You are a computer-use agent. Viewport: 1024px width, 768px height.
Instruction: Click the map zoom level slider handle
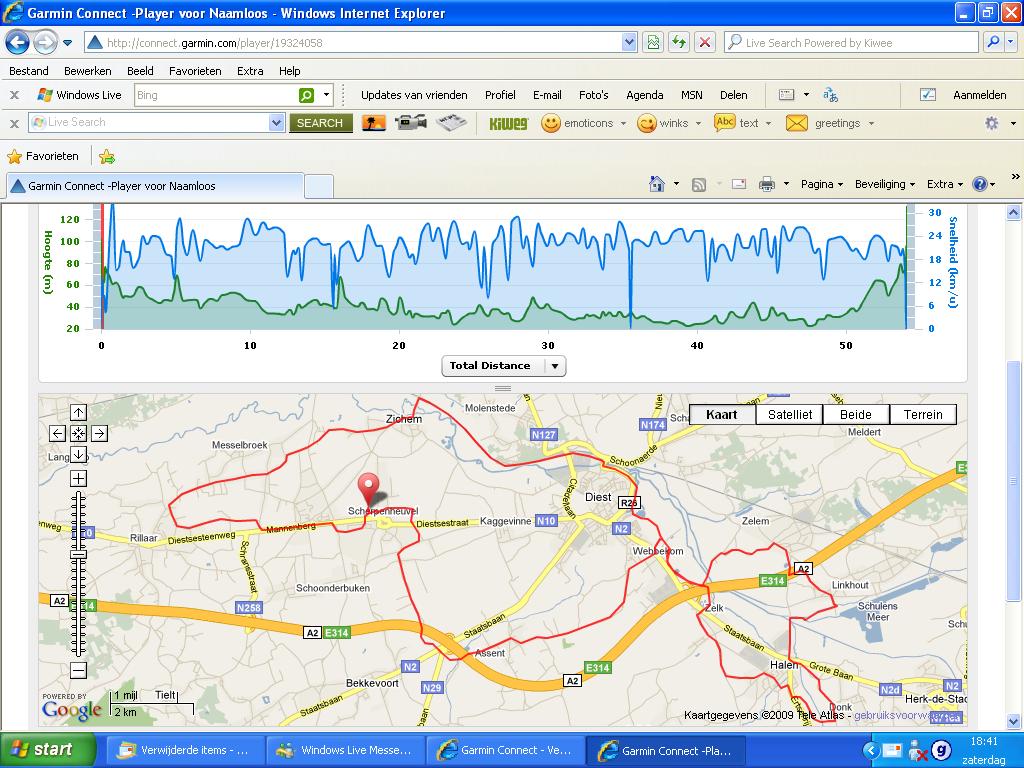click(x=78, y=554)
